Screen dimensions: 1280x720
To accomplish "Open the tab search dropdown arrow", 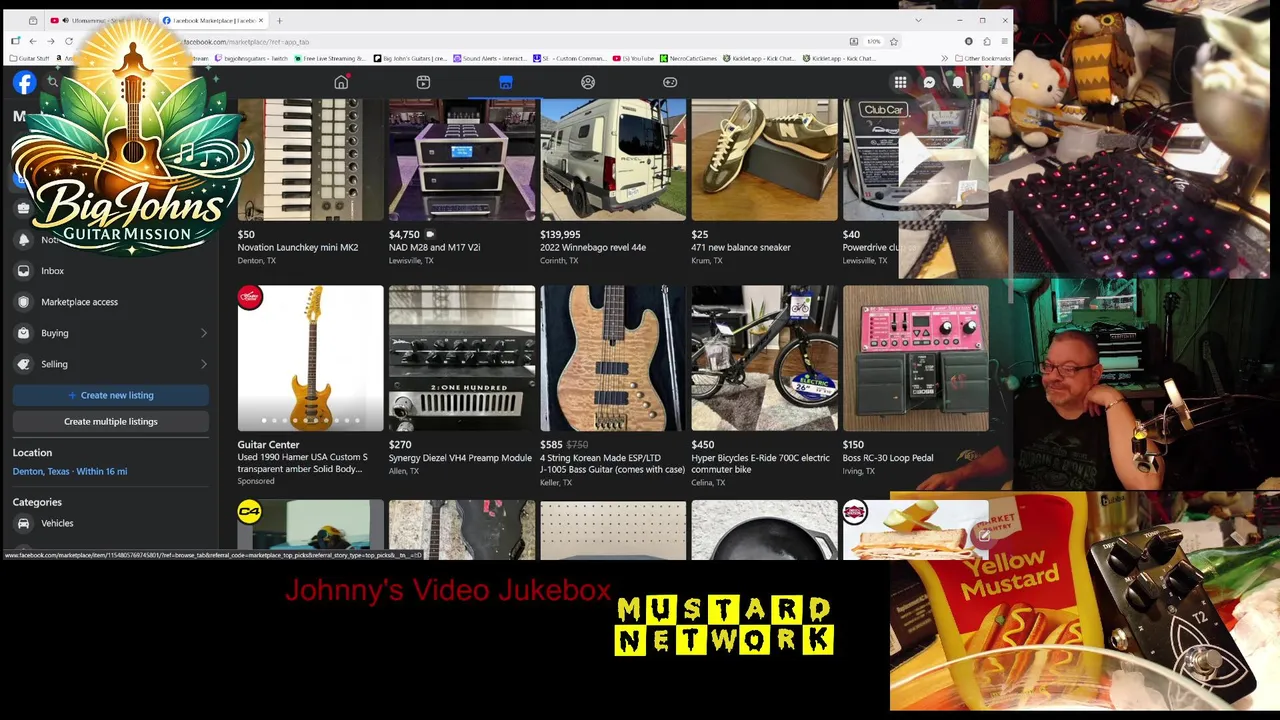I will pyautogui.click(x=918, y=20).
